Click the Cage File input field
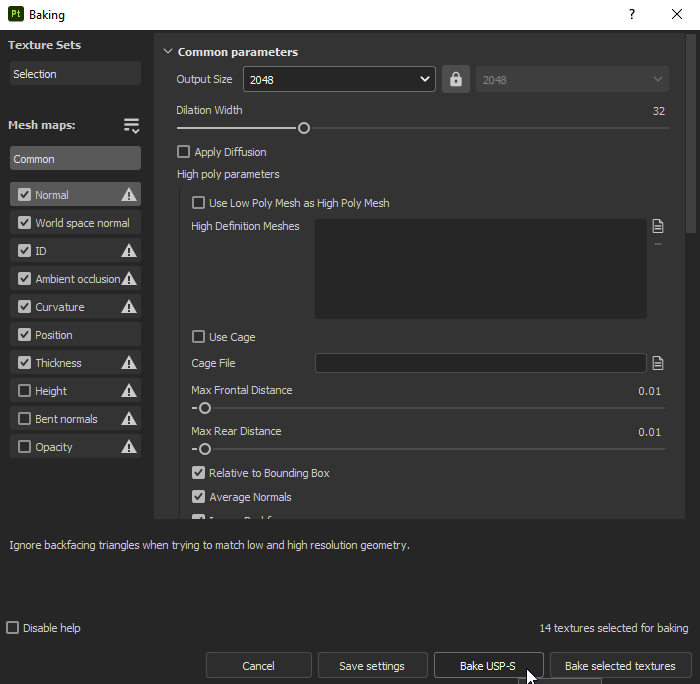This screenshot has height=684, width=700. point(480,363)
